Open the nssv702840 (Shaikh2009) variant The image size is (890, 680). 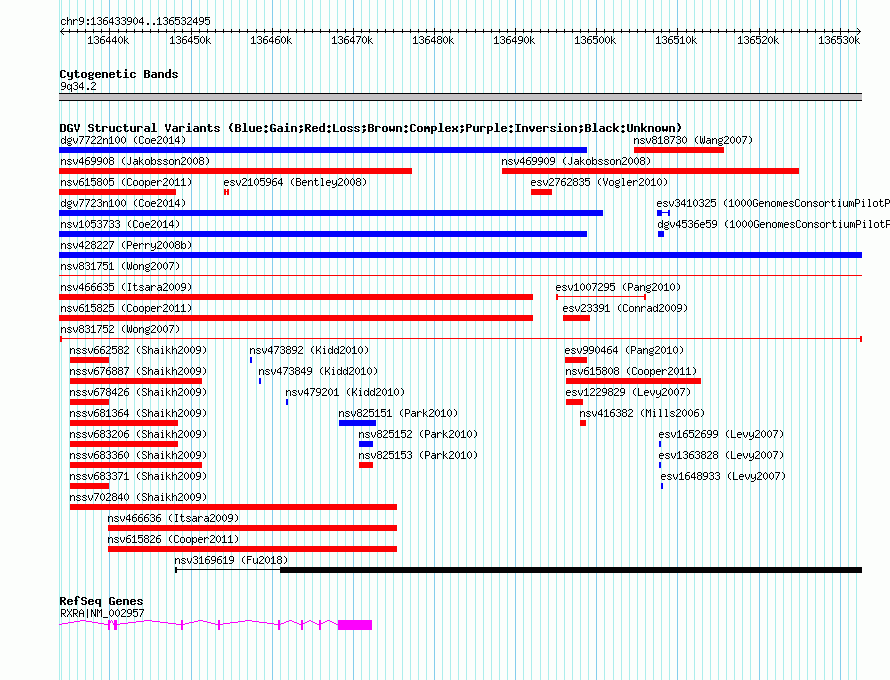pos(138,497)
